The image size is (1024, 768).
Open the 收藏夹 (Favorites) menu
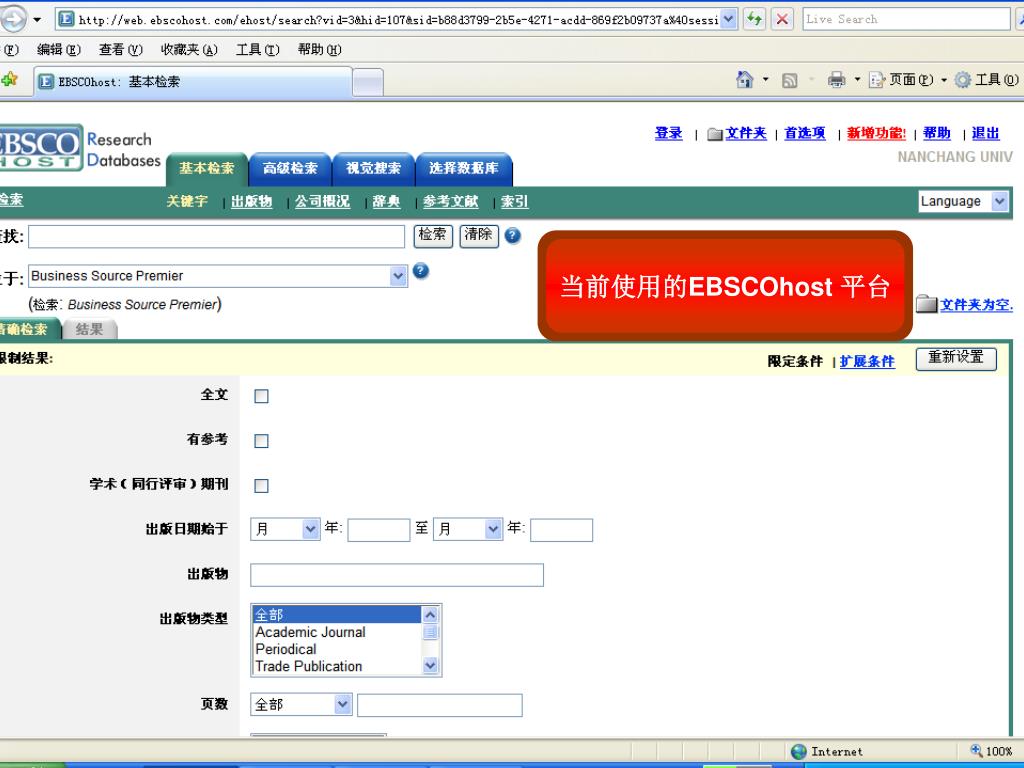[x=189, y=50]
